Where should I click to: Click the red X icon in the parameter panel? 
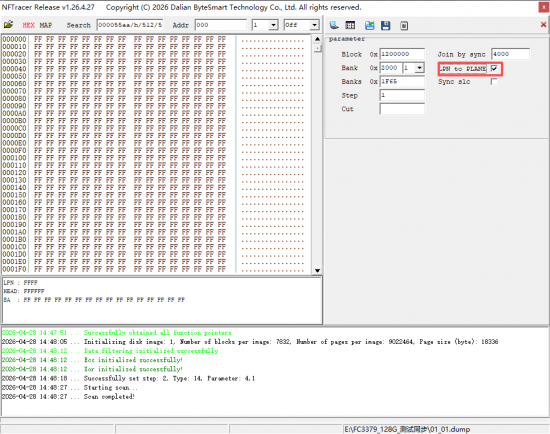click(543, 25)
